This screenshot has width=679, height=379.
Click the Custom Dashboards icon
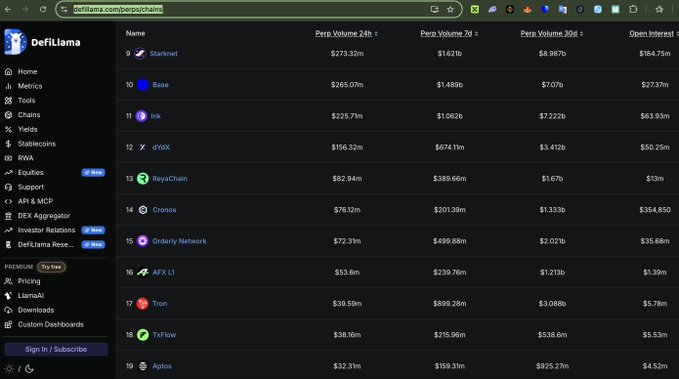[x=8, y=324]
